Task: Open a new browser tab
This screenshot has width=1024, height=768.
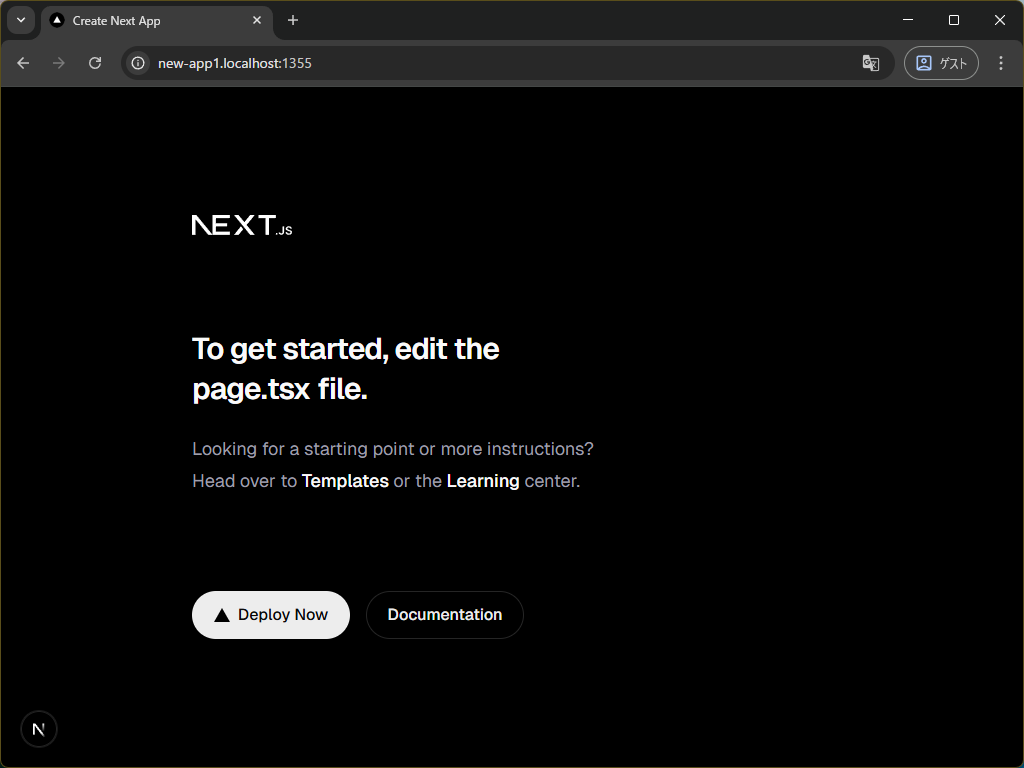Action: 293,20
